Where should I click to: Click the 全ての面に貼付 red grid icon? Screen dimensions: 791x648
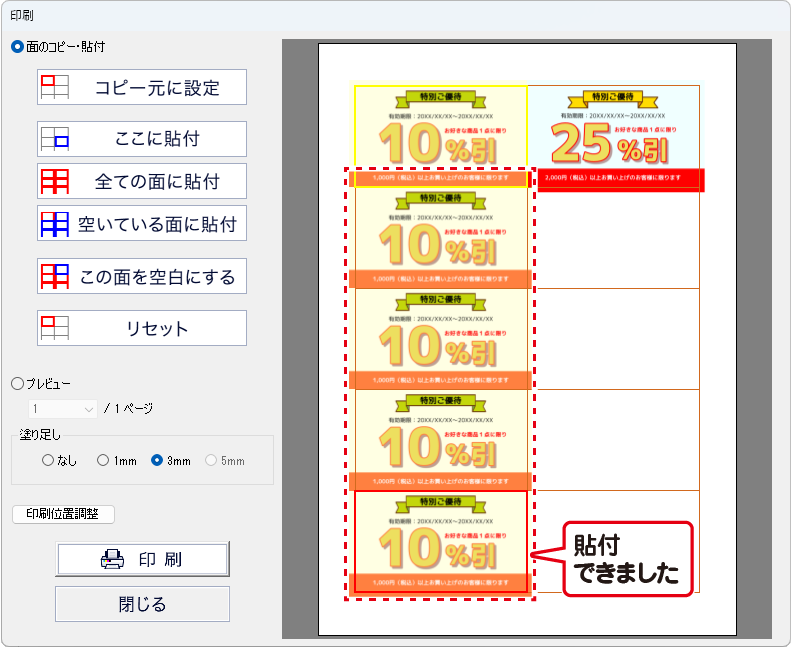pos(54,182)
